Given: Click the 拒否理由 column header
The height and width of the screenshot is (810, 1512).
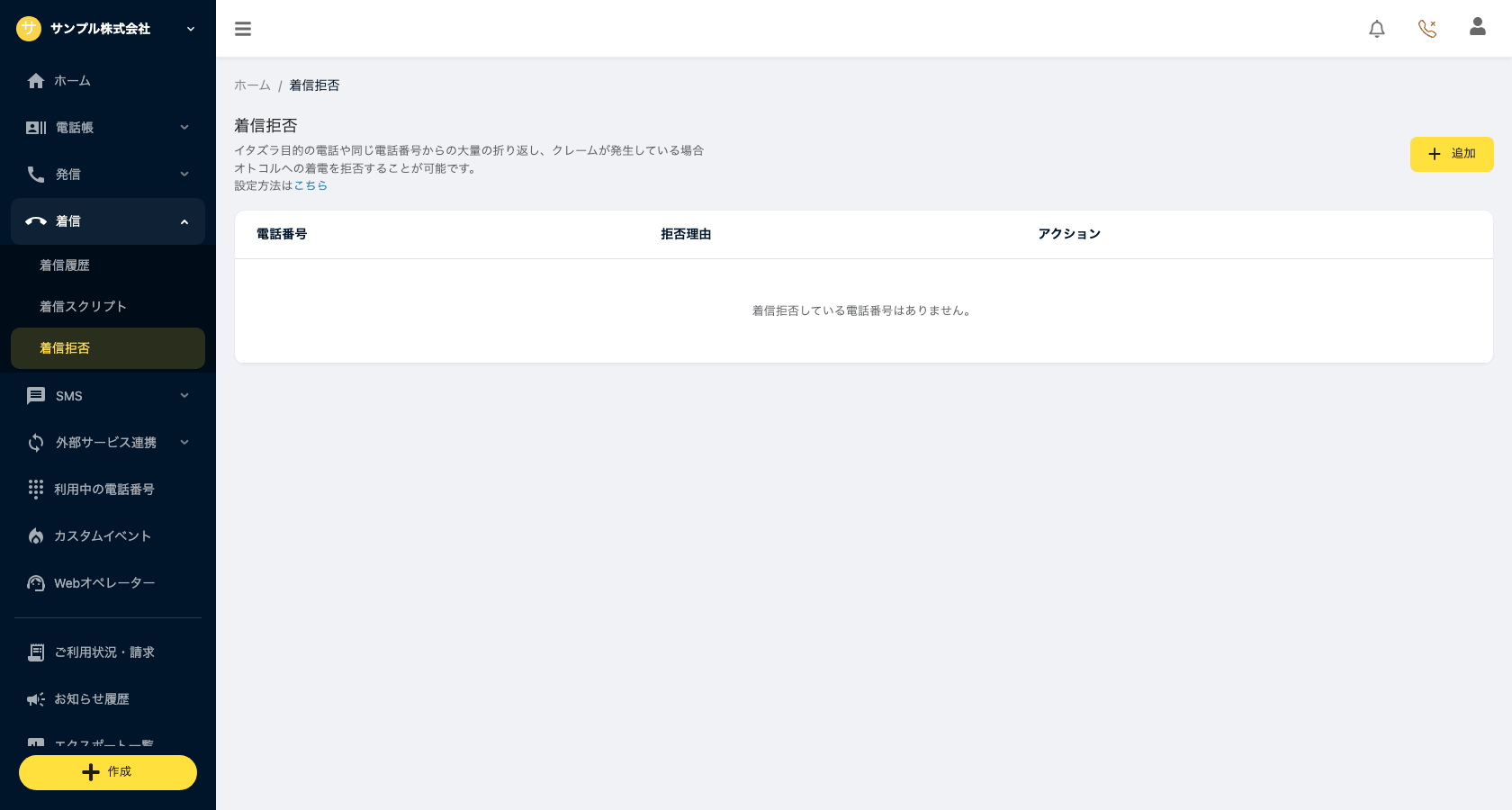Looking at the screenshot, I should 686,234.
